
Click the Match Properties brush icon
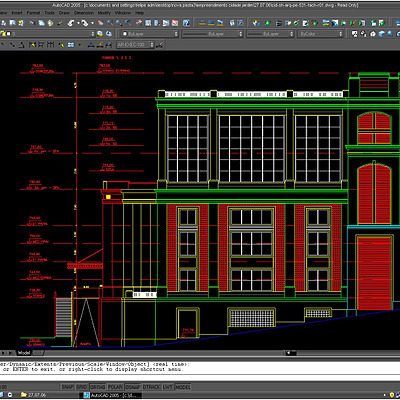click(60, 23)
